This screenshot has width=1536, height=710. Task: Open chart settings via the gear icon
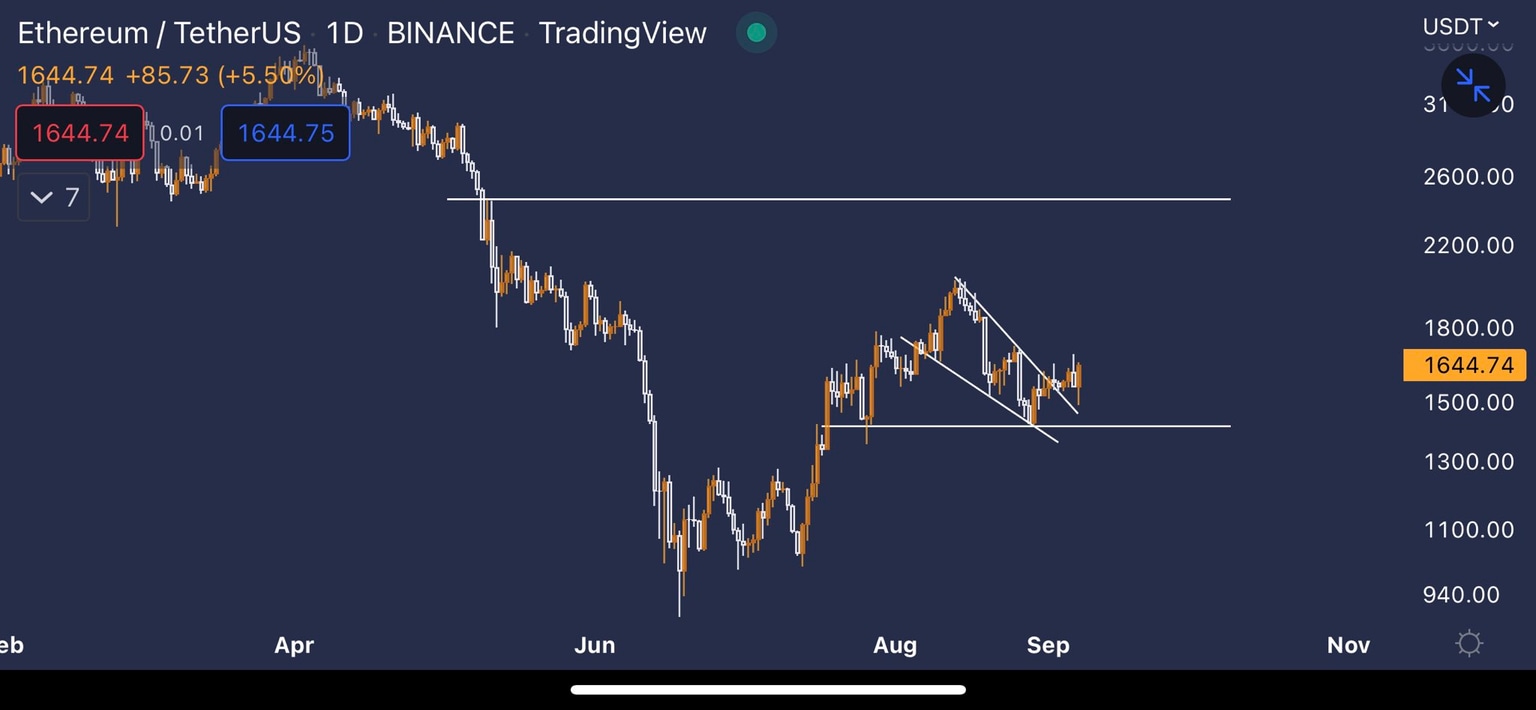coord(1468,644)
